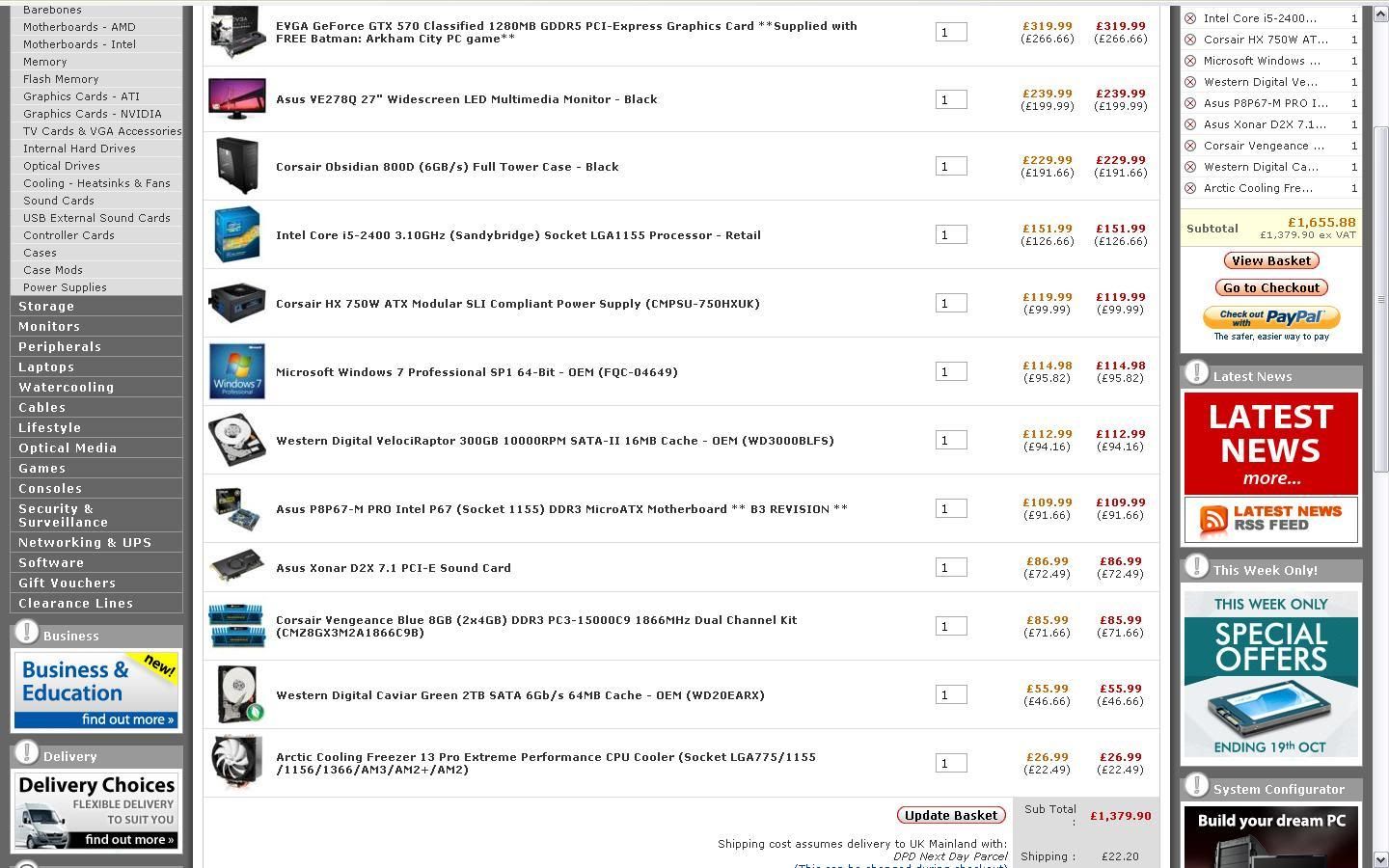Remove Intel Core i5-2400 from basket sidebar
Screen dimensions: 1389x868
coord(1190,18)
